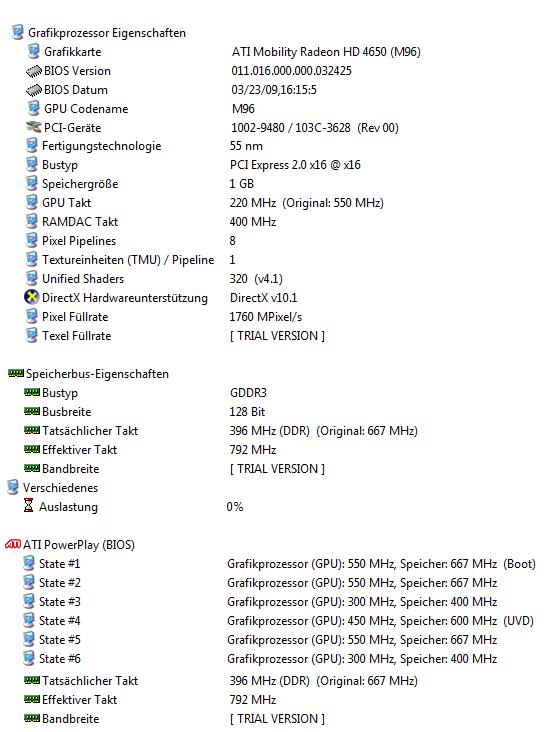Select the Bustyp row under Grafikprozessor Eigenschaften
The image size is (544, 732).
[x=193, y=165]
